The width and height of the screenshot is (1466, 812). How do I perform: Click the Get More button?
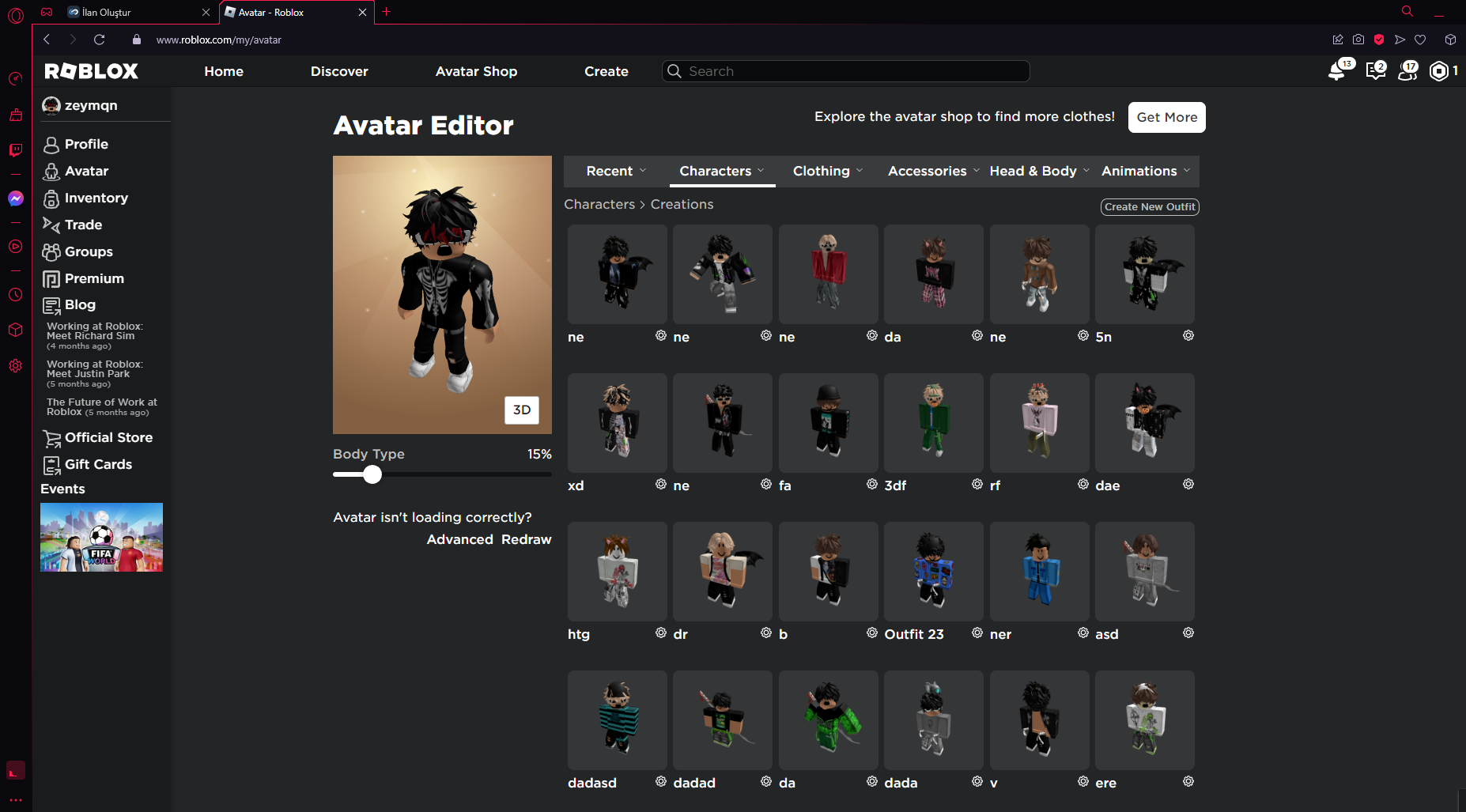coord(1166,117)
